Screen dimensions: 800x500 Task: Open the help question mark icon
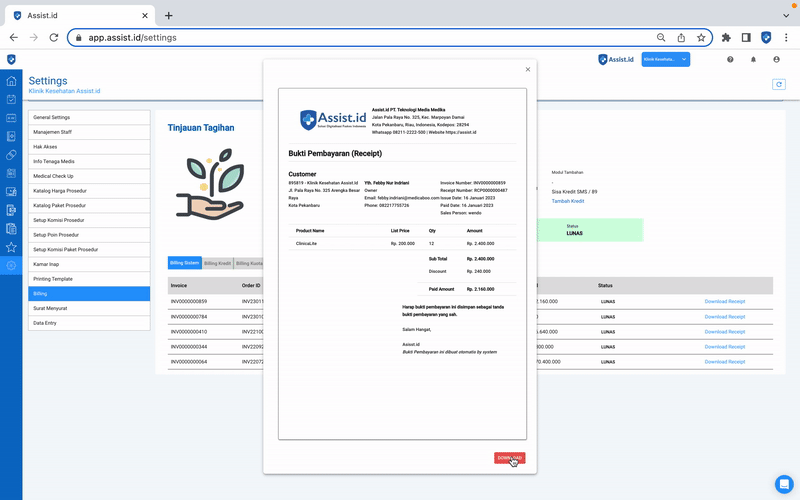click(x=730, y=60)
